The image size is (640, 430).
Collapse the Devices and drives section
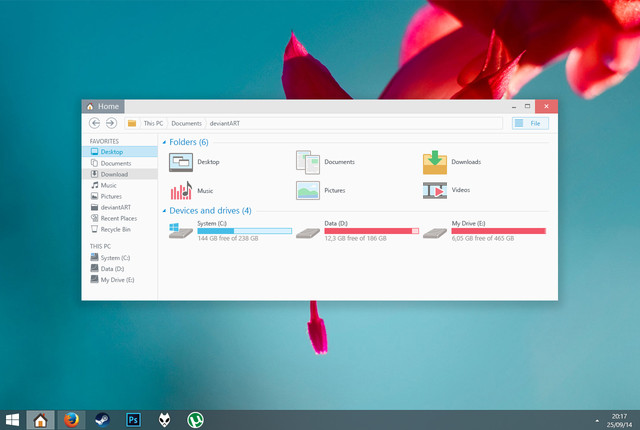point(165,211)
